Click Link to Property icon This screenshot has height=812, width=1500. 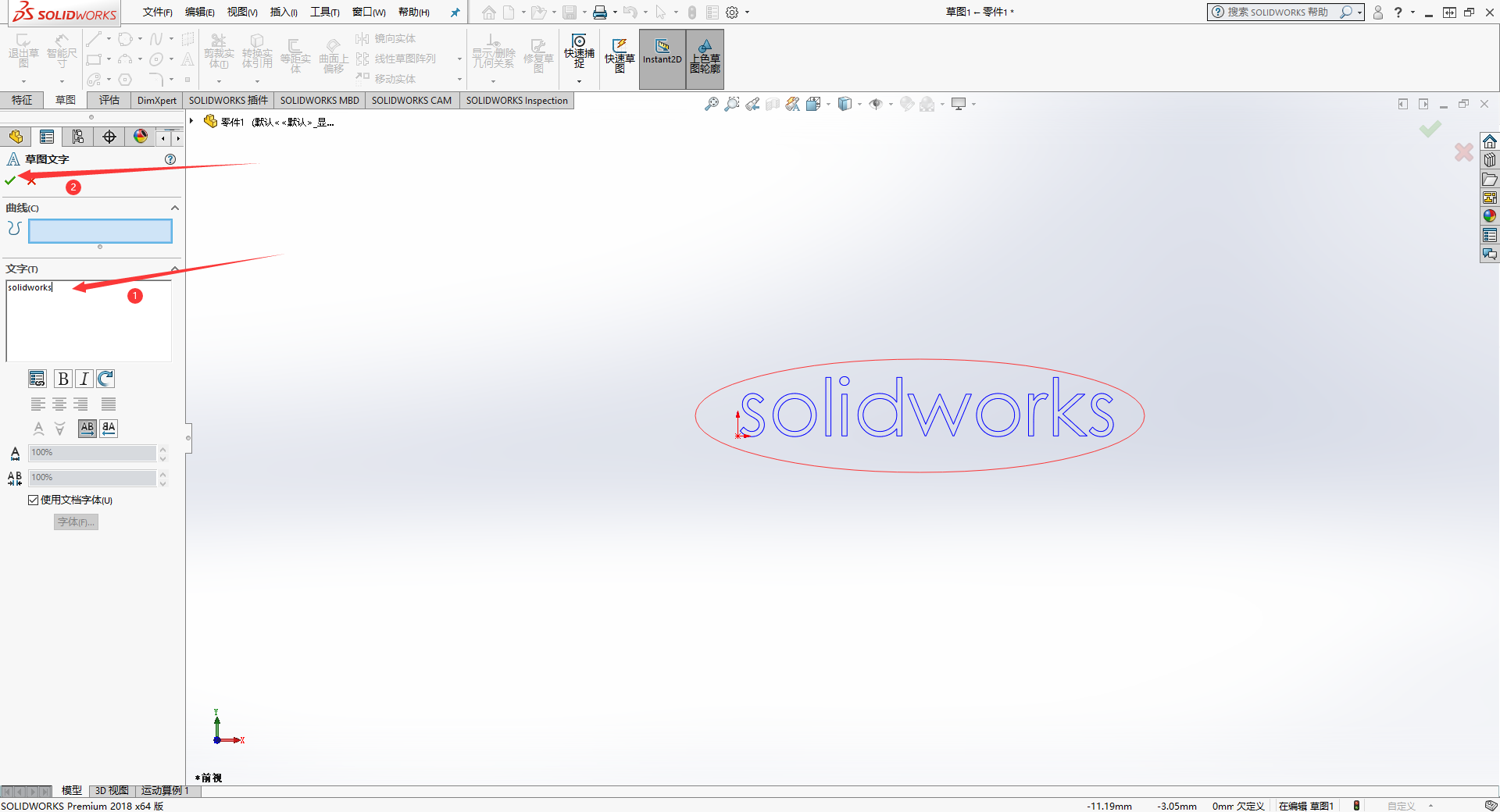pyautogui.click(x=37, y=379)
